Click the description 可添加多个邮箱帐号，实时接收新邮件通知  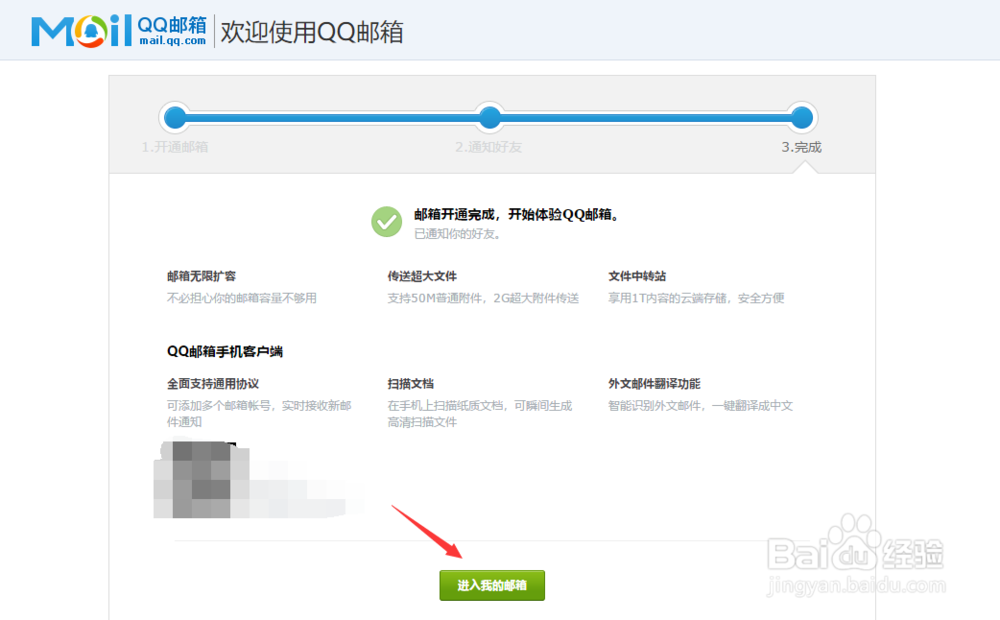260,413
